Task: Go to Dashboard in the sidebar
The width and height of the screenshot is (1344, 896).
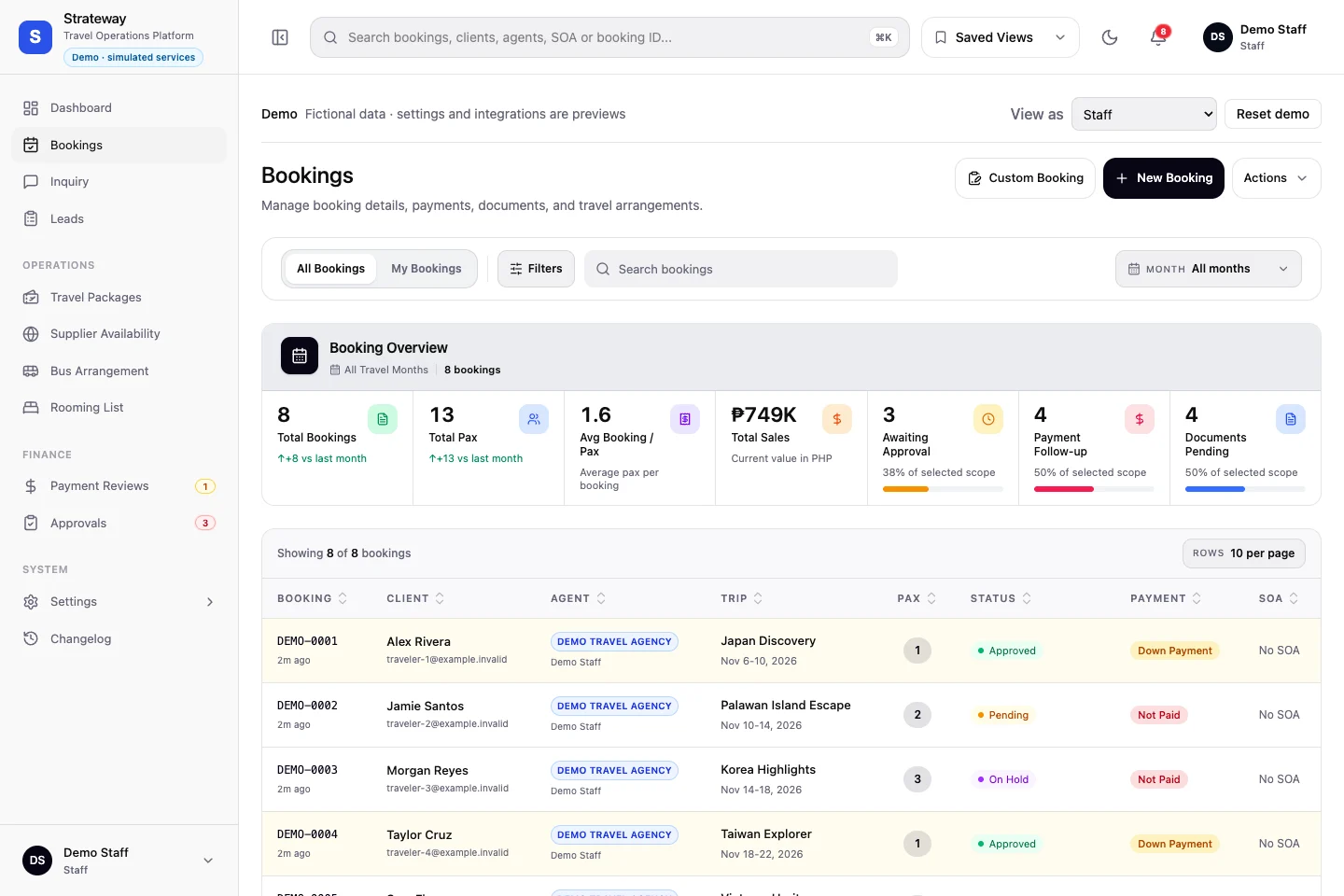Action: [119, 108]
